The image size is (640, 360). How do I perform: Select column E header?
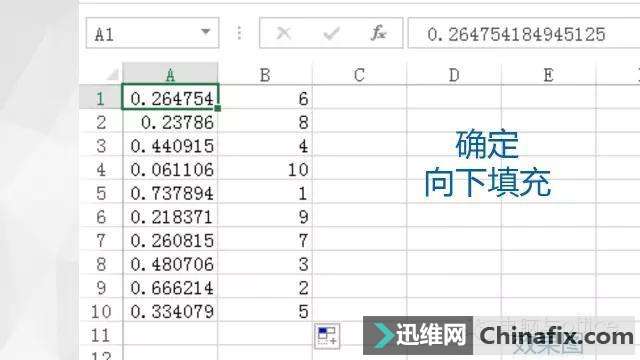(x=549, y=74)
